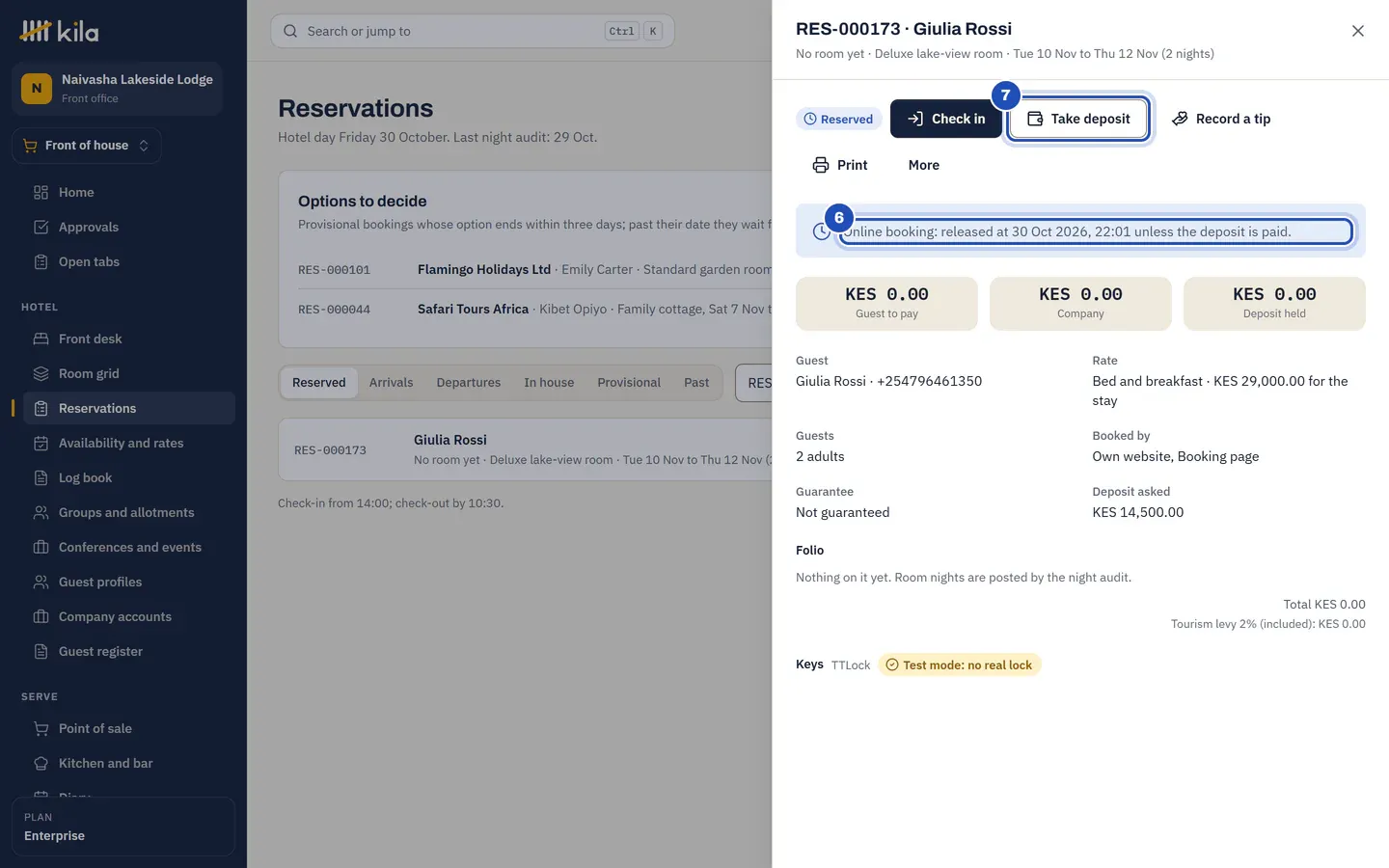Click the Front desk bed icon
1389x868 pixels.
pos(41,339)
